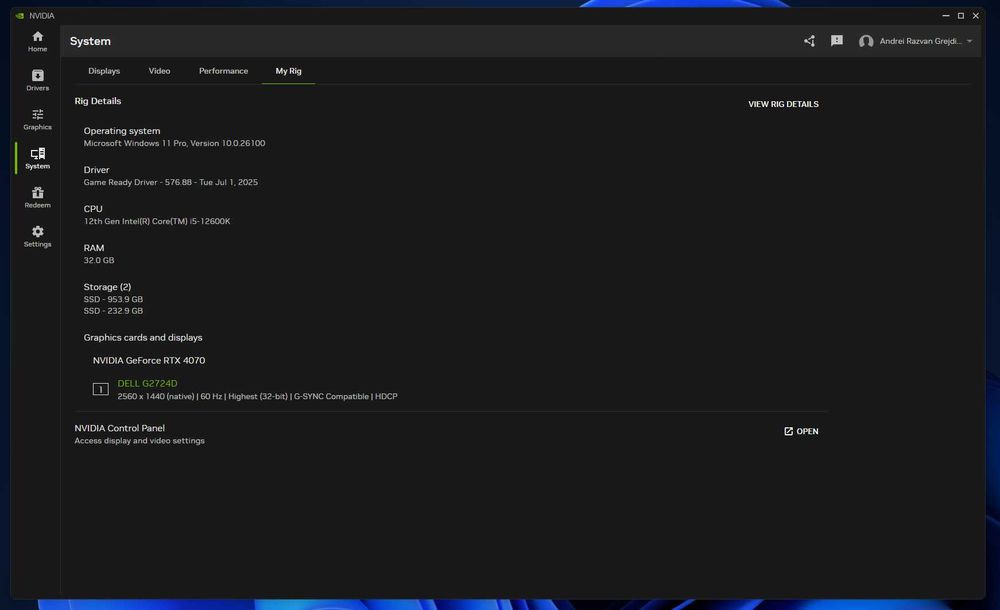Click the user avatar icon
This screenshot has width=1000, height=610.
pyautogui.click(x=865, y=41)
